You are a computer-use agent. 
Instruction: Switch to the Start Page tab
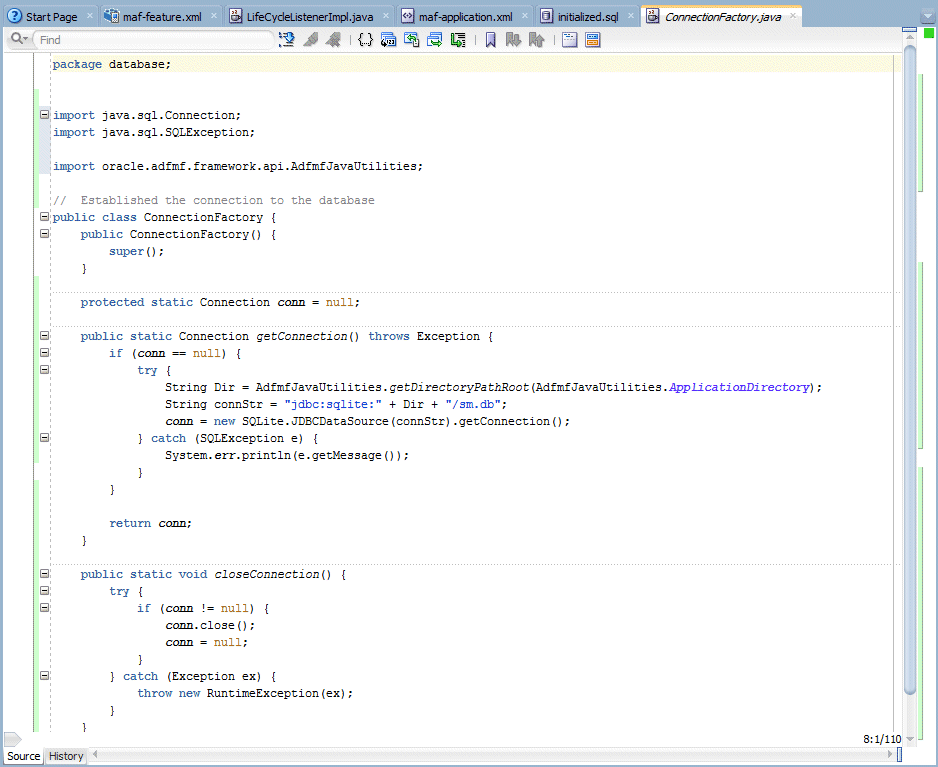(x=51, y=17)
